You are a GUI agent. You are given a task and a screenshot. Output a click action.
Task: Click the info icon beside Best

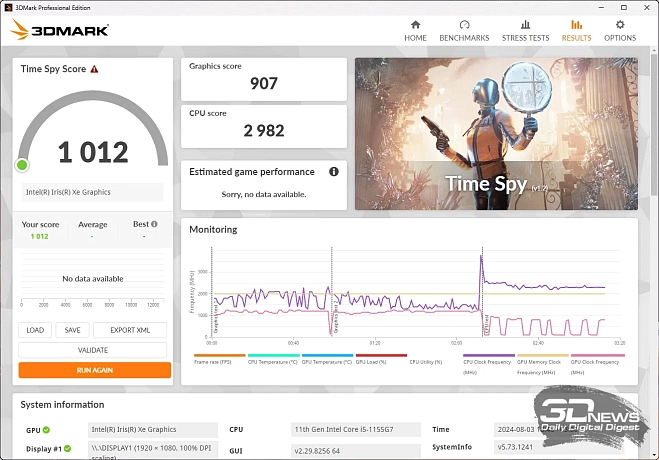[154, 224]
